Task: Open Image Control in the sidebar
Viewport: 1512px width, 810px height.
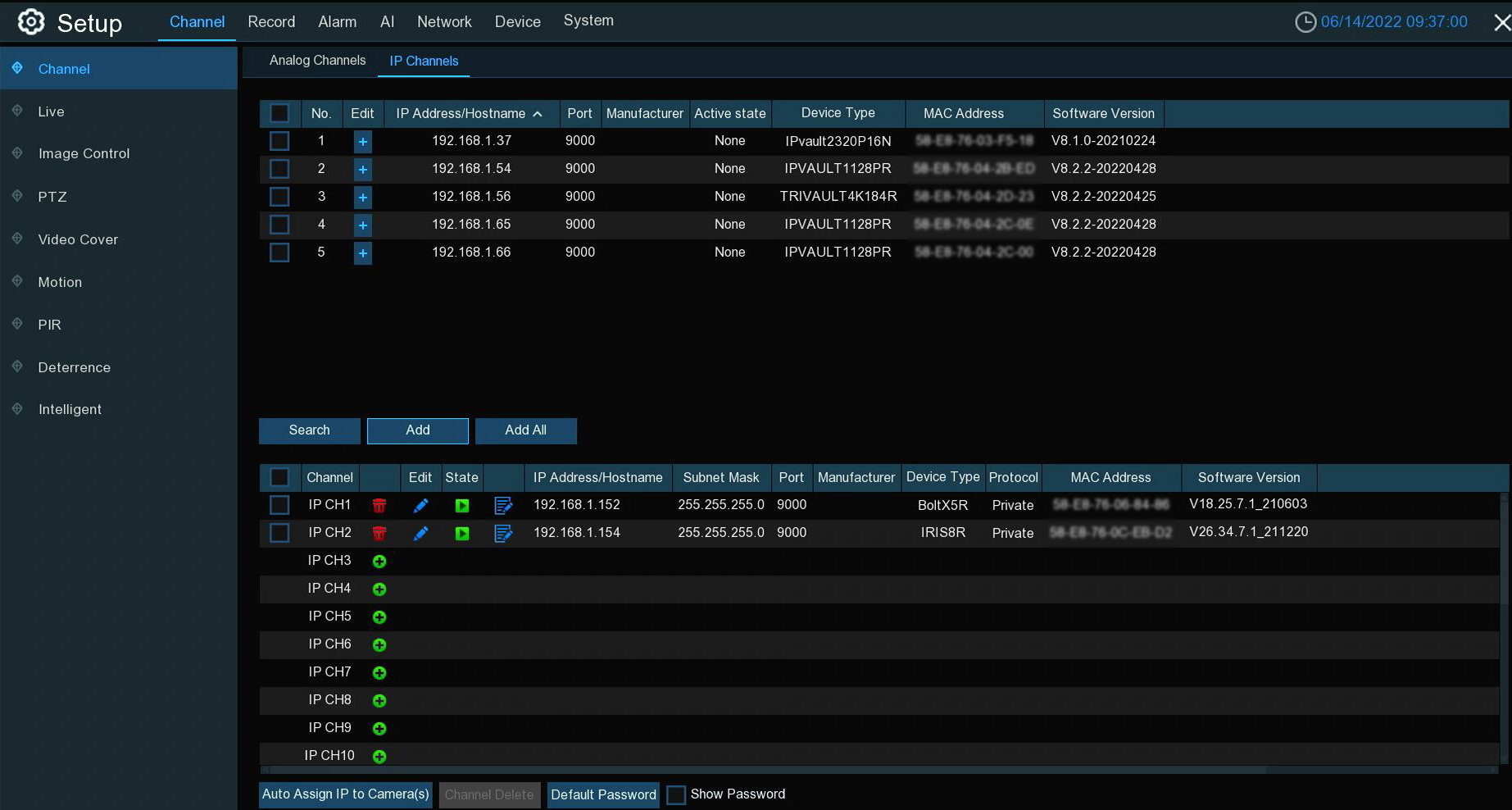Action: [119, 153]
